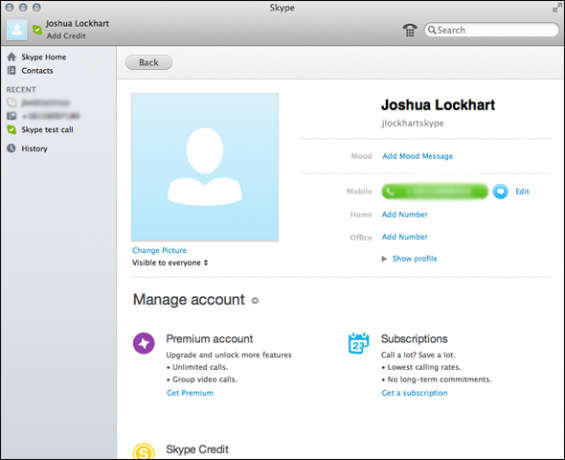The height and width of the screenshot is (460, 565).
Task: Click Add Number for Home
Action: tap(405, 214)
